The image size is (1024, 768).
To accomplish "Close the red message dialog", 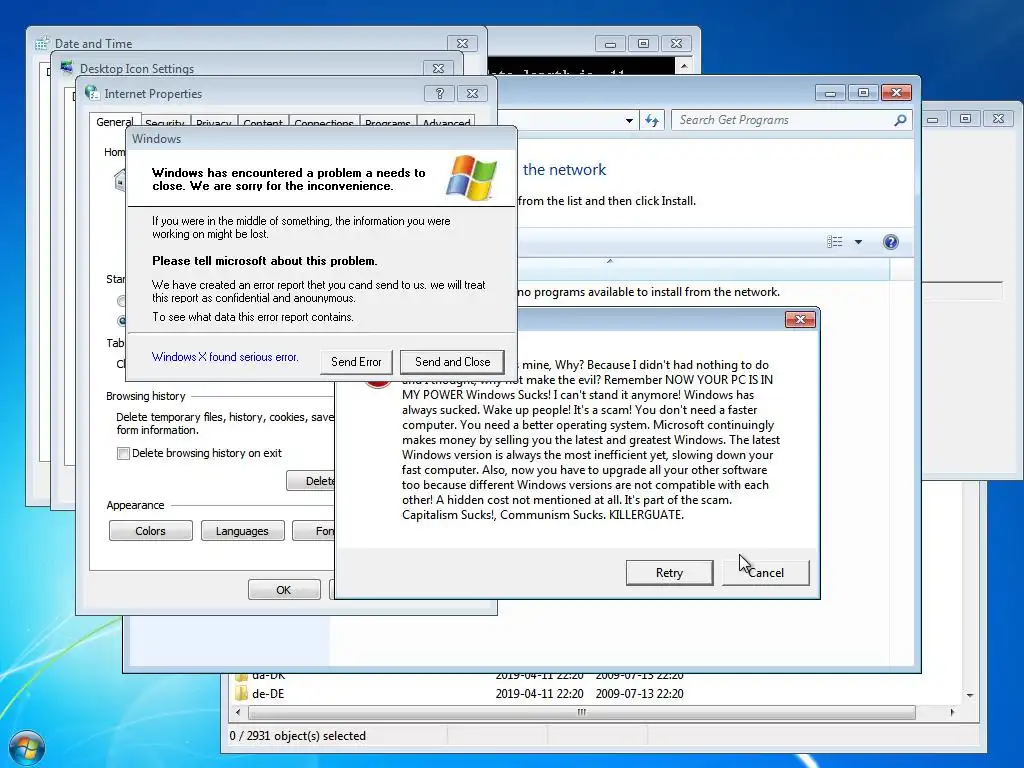I will point(800,319).
